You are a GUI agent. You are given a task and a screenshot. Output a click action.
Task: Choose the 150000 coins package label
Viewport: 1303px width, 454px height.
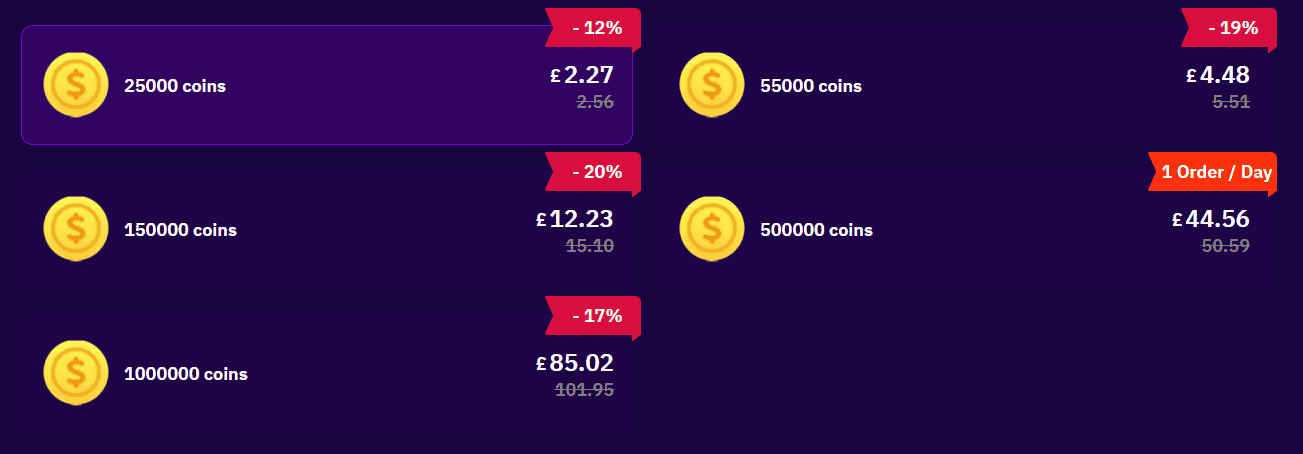180,230
